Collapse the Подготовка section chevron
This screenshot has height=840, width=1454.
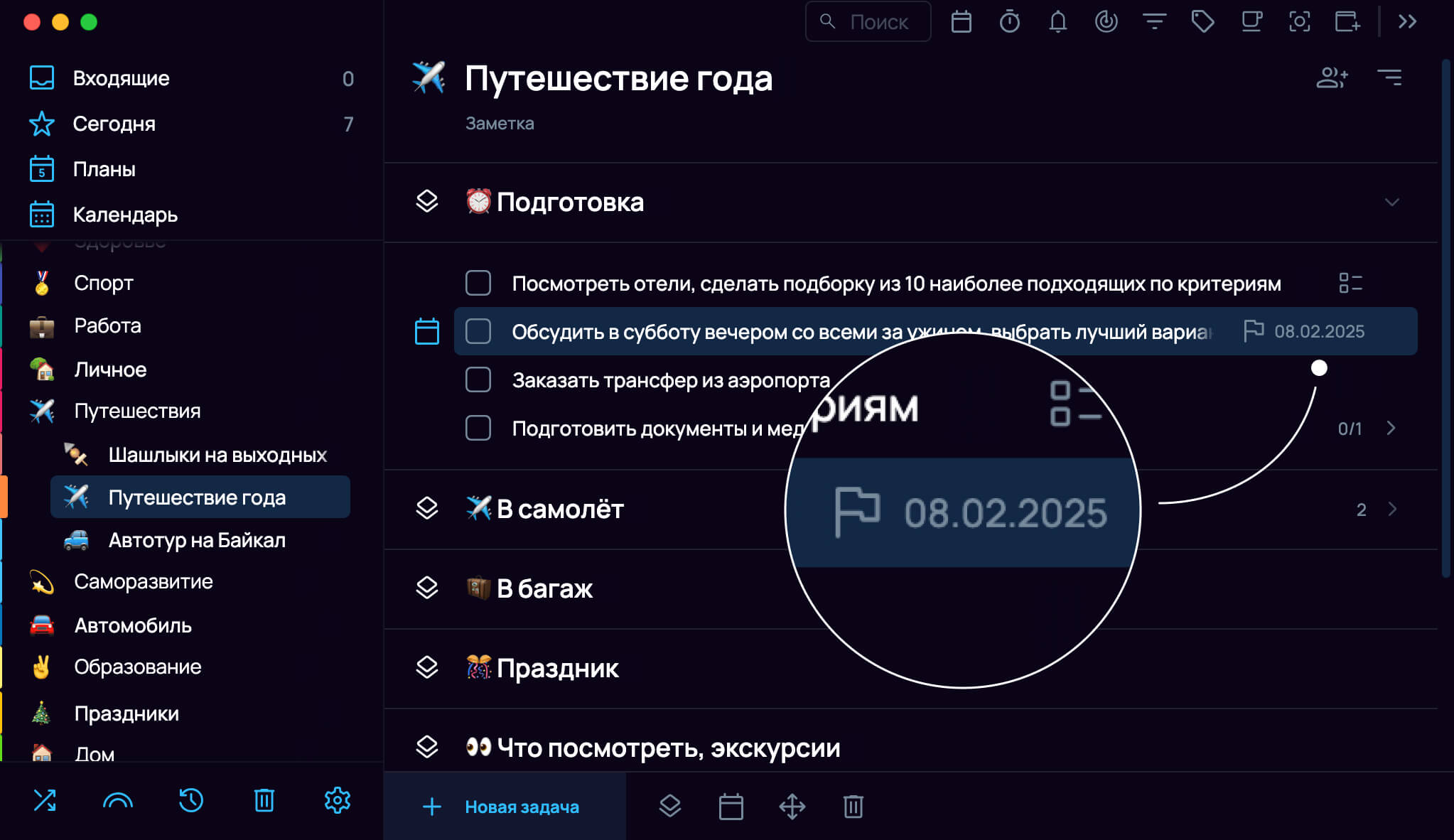1391,203
